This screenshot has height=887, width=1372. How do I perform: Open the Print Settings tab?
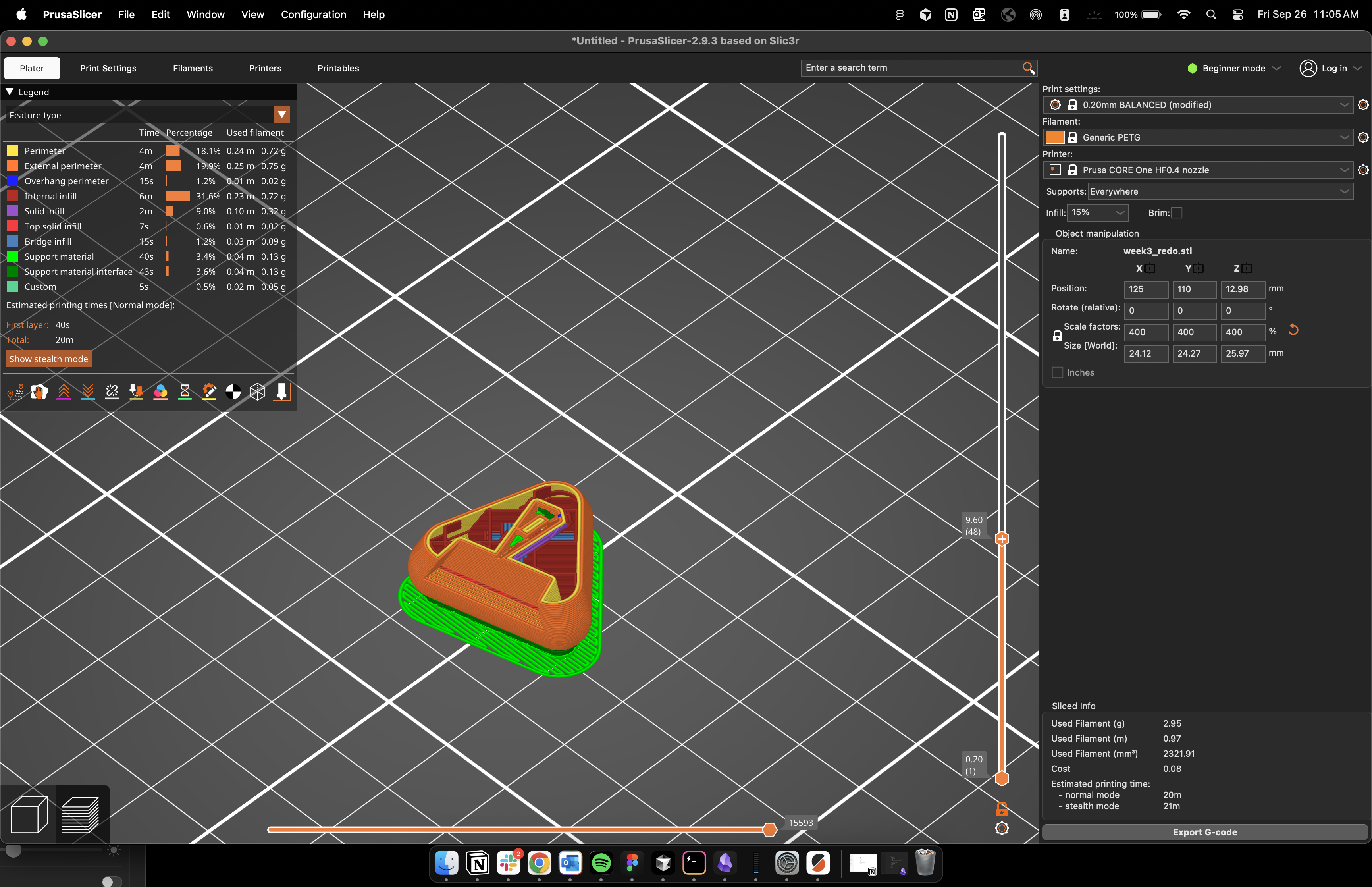pos(108,69)
